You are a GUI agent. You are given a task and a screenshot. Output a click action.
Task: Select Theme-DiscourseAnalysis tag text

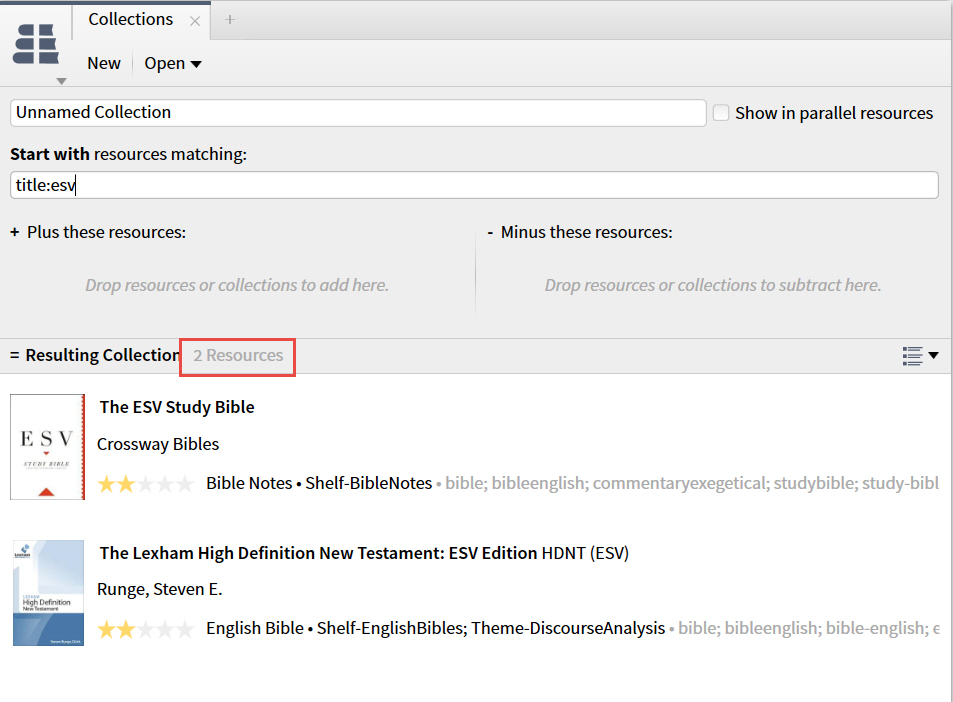[x=568, y=628]
